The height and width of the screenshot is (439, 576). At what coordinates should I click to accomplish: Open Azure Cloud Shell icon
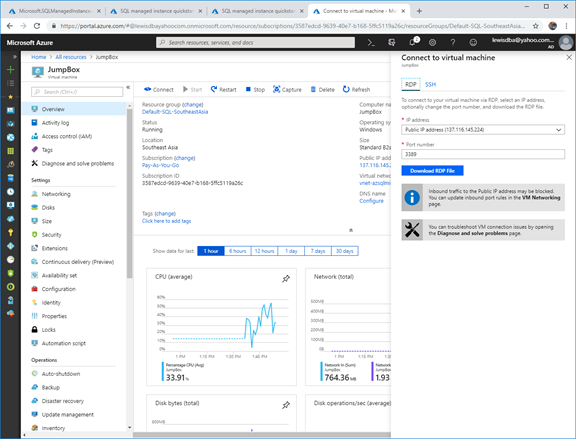[371, 43]
